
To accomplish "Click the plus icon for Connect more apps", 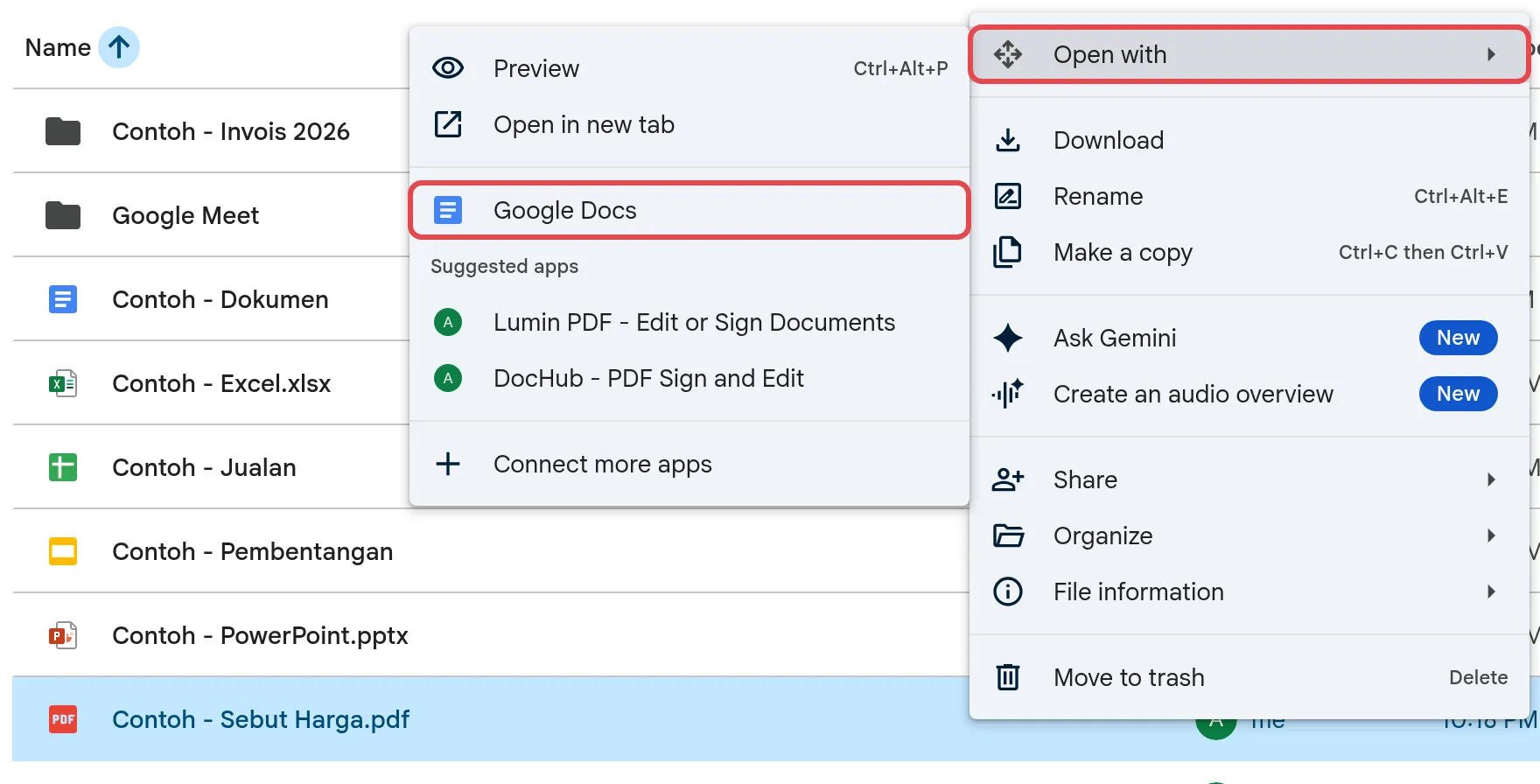I will point(448,464).
